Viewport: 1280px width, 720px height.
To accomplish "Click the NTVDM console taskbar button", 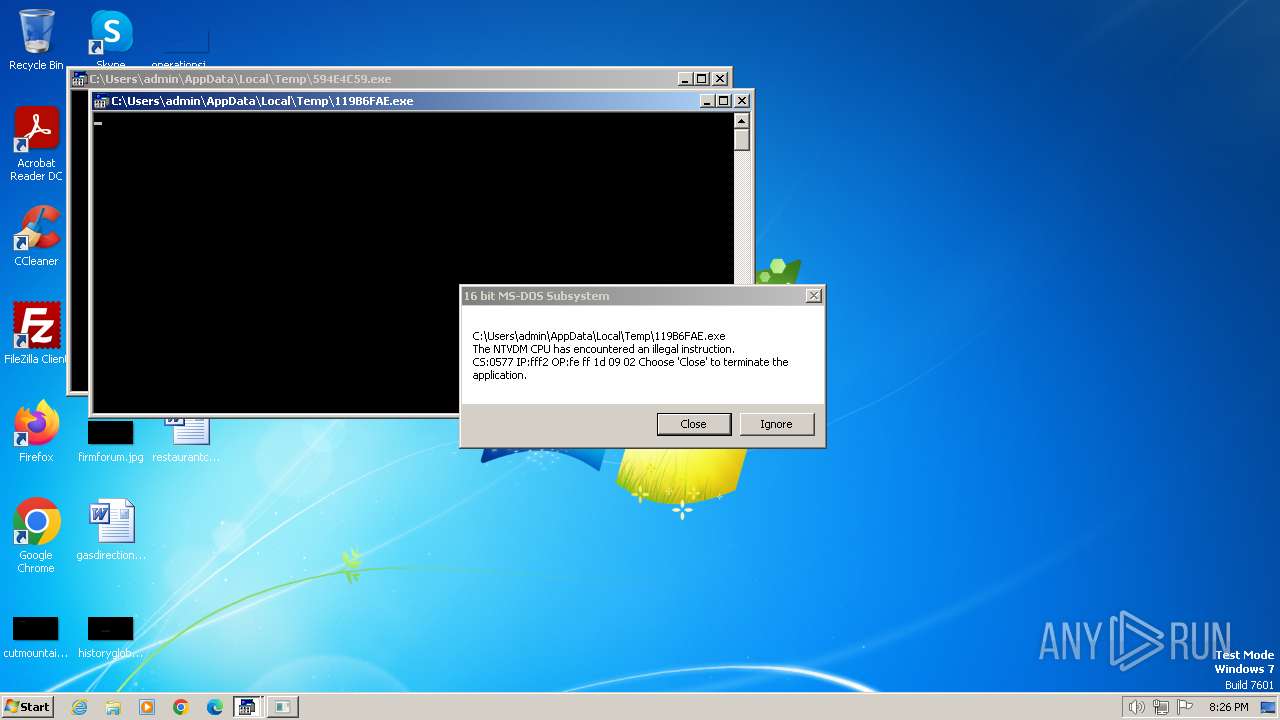I will pos(247,707).
